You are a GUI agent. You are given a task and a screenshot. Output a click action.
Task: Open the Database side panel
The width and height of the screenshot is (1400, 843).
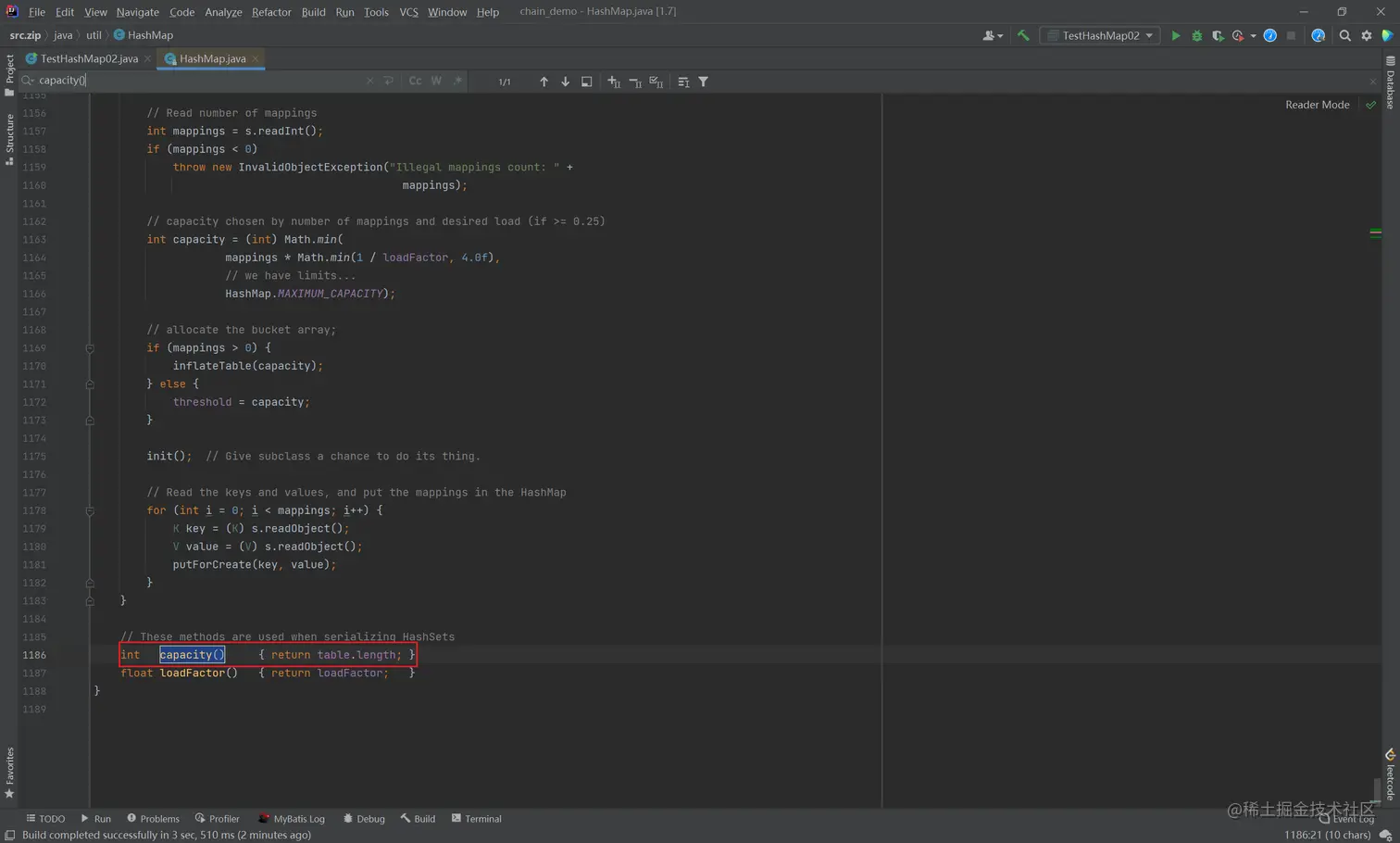[x=1391, y=82]
